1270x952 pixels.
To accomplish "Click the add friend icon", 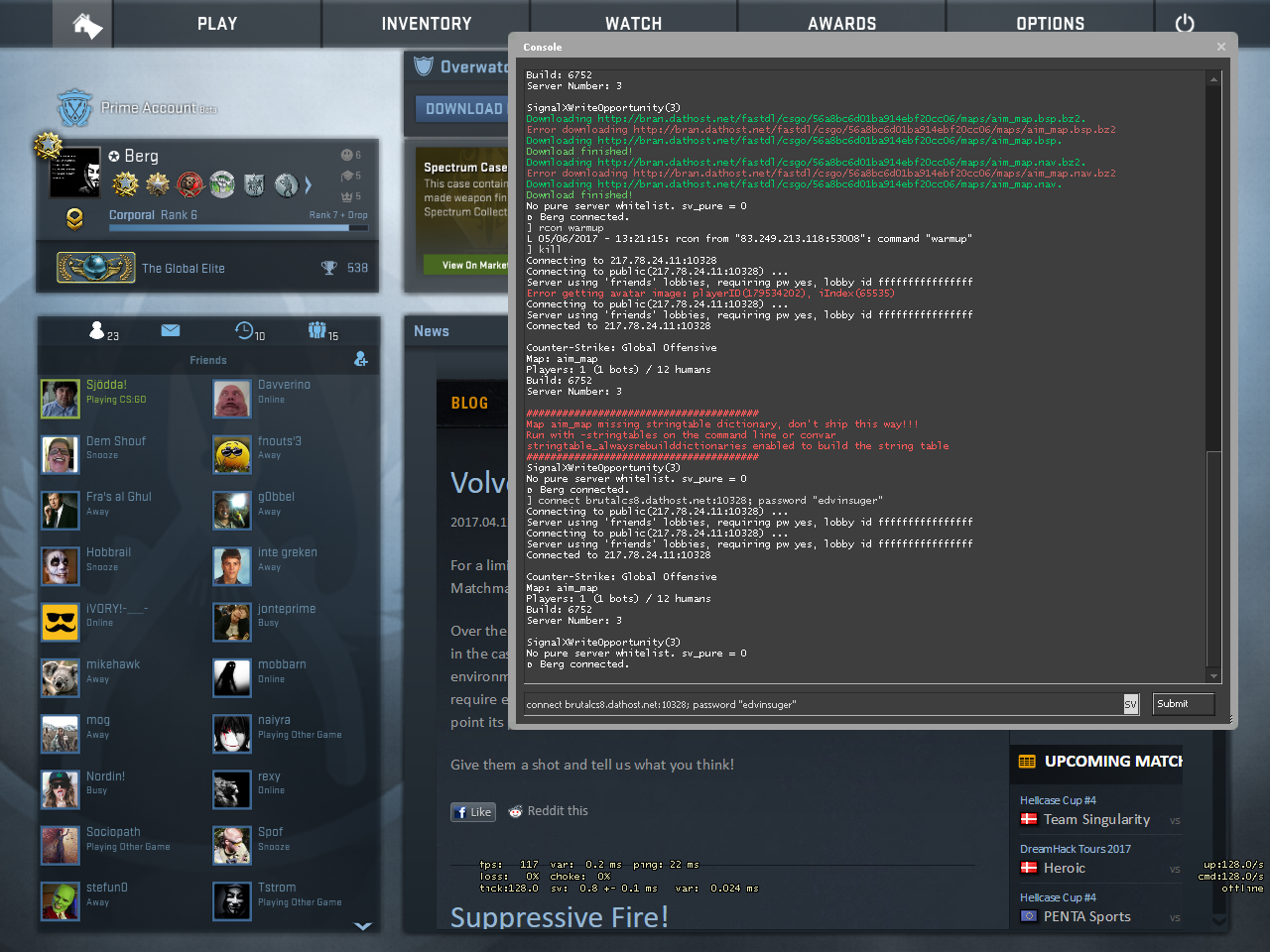I will [x=361, y=359].
